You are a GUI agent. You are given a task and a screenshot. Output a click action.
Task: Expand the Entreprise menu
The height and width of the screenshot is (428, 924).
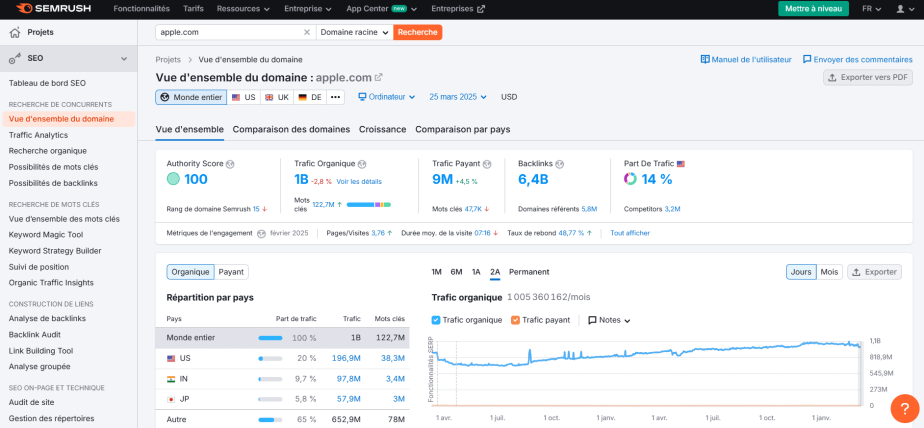308,9
